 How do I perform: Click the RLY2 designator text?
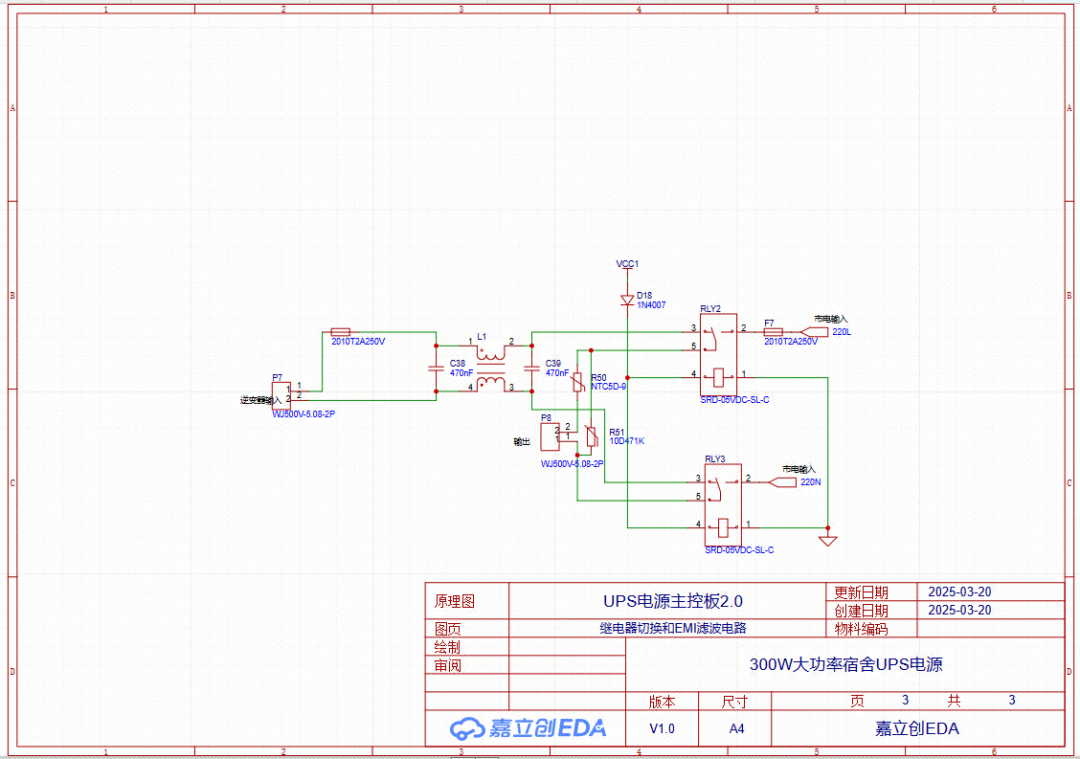(x=710, y=309)
